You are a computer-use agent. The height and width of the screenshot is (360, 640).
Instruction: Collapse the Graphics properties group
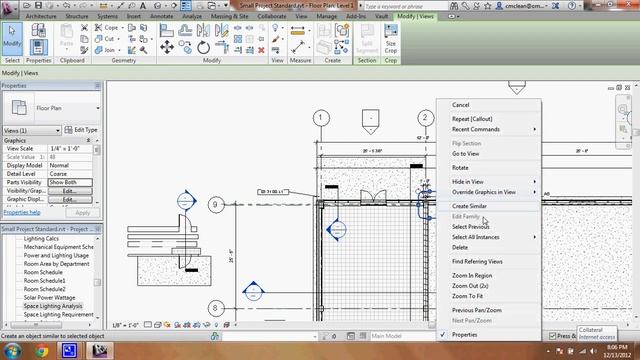coord(88,140)
